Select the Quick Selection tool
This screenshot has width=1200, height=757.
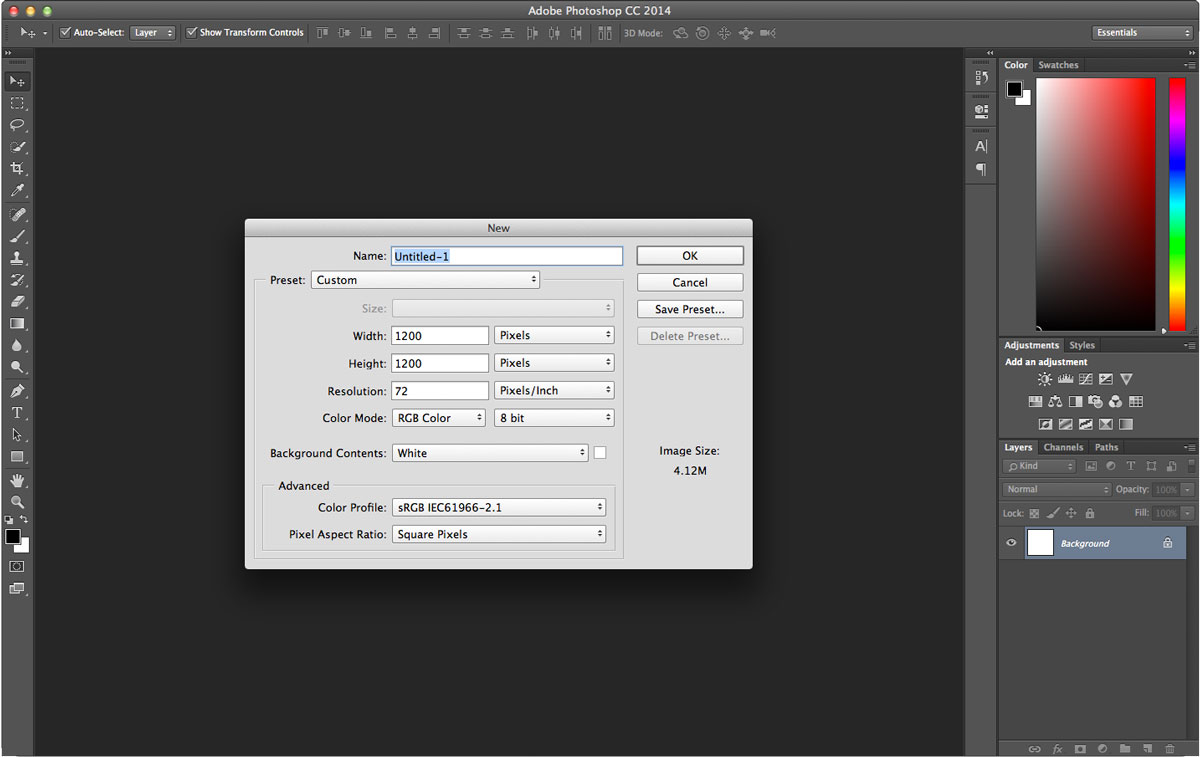tap(17, 147)
